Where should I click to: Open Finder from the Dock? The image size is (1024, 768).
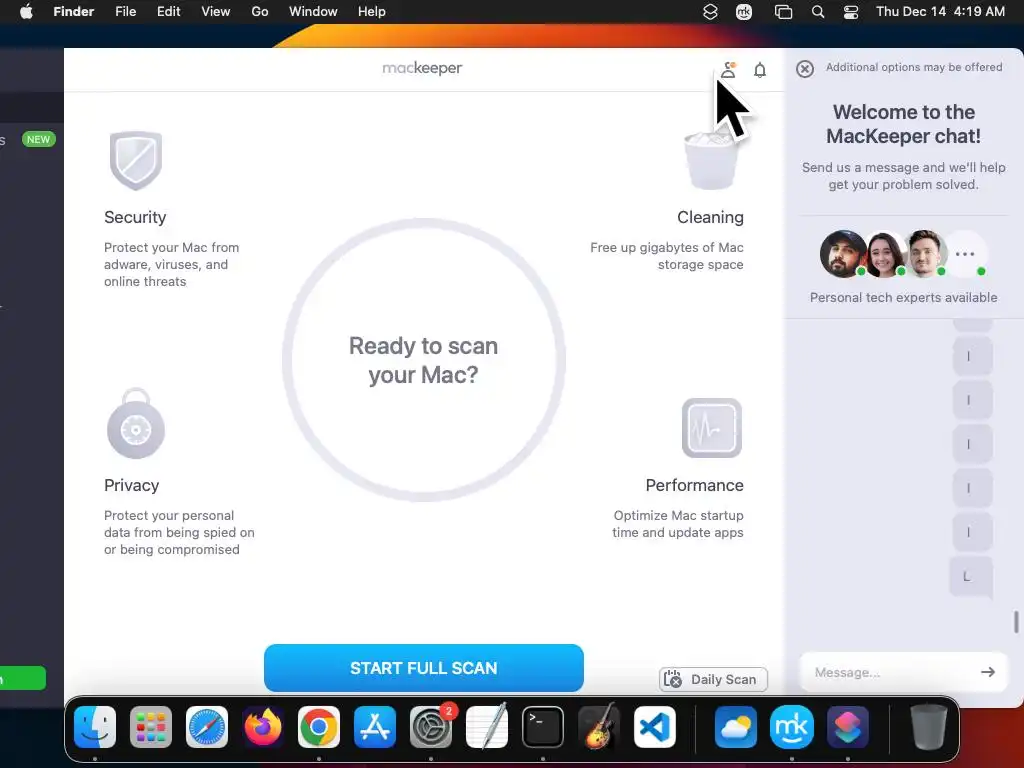click(x=95, y=727)
